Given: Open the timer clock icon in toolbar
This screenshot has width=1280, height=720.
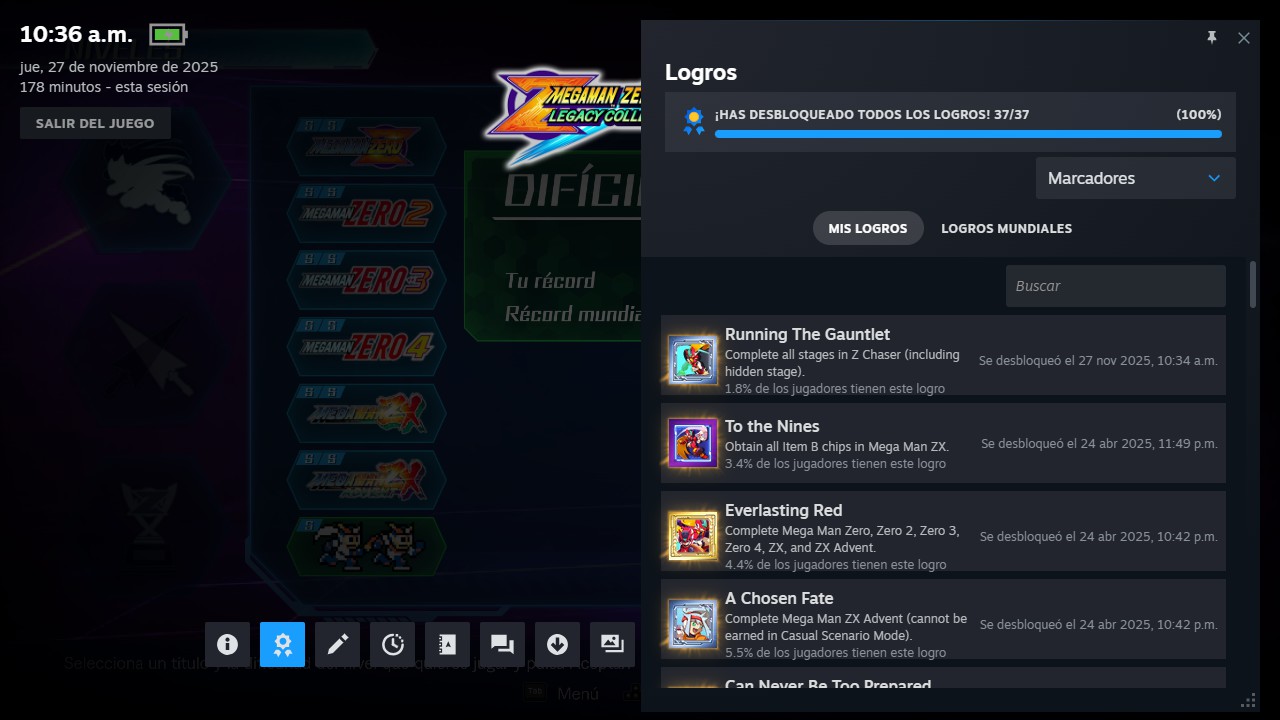Looking at the screenshot, I should 392,644.
